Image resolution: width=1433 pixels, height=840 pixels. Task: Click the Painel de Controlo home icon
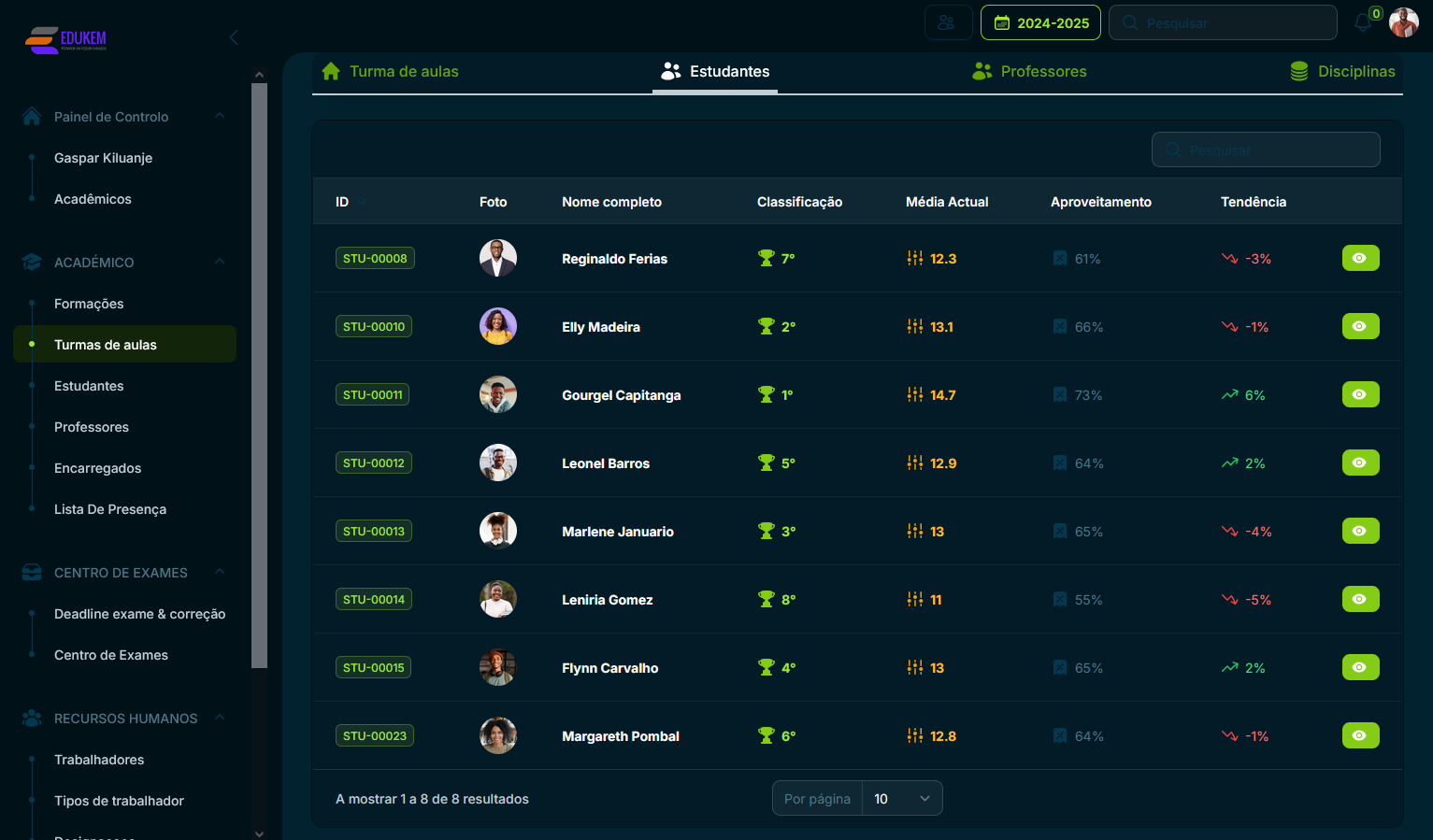click(32, 117)
